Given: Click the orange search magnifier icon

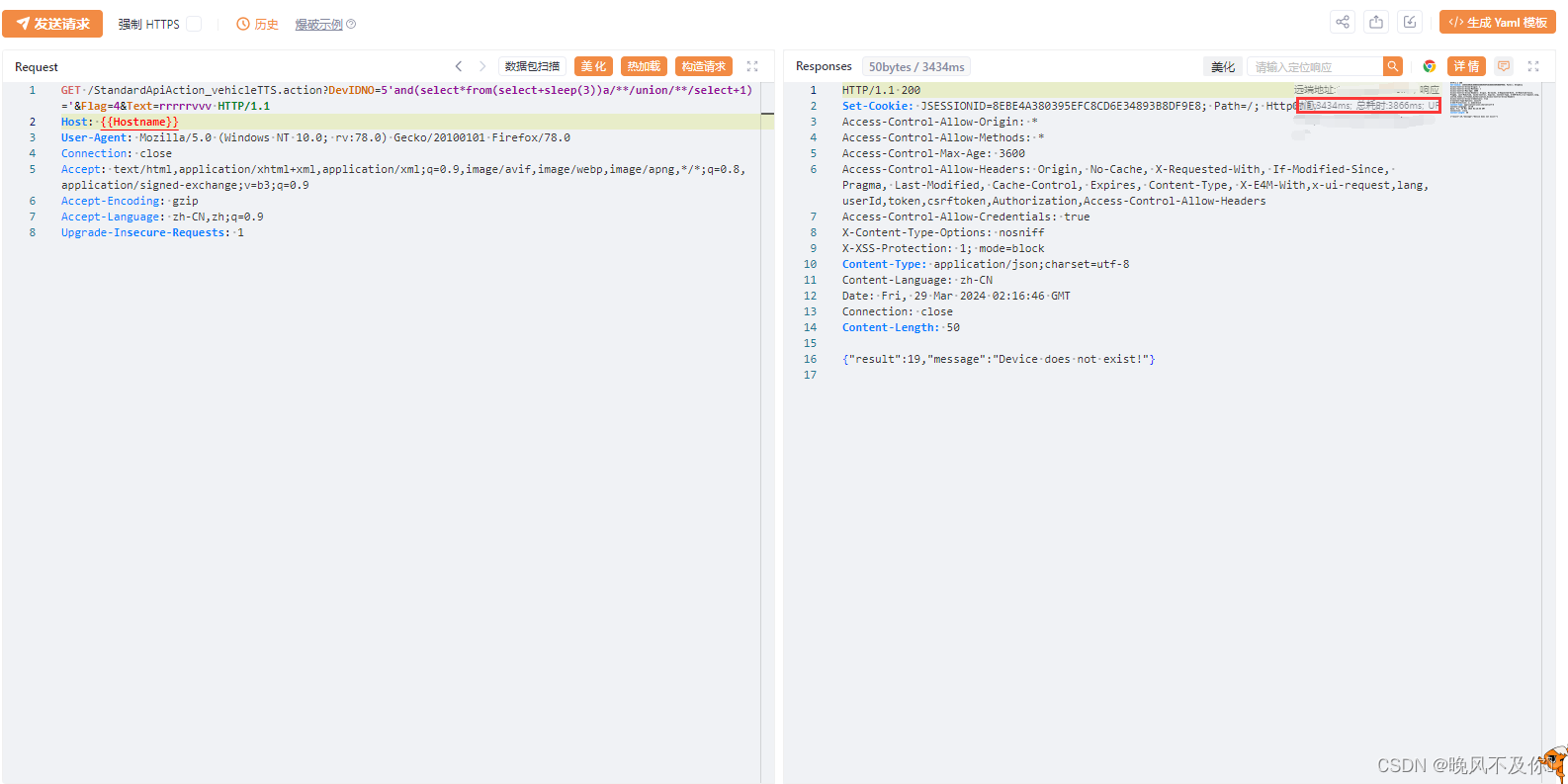Looking at the screenshot, I should [1393, 66].
